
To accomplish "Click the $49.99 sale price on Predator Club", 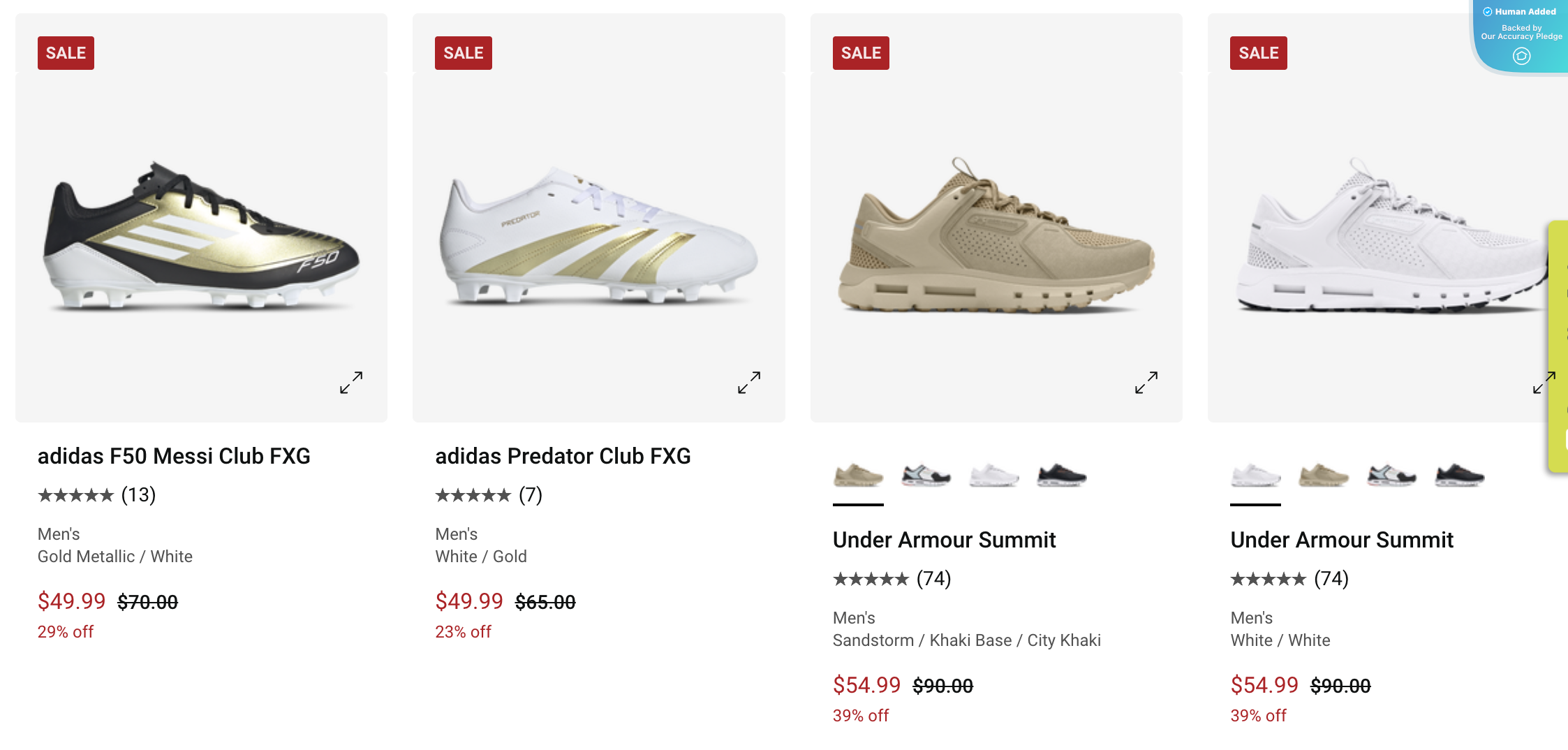I will pyautogui.click(x=468, y=601).
